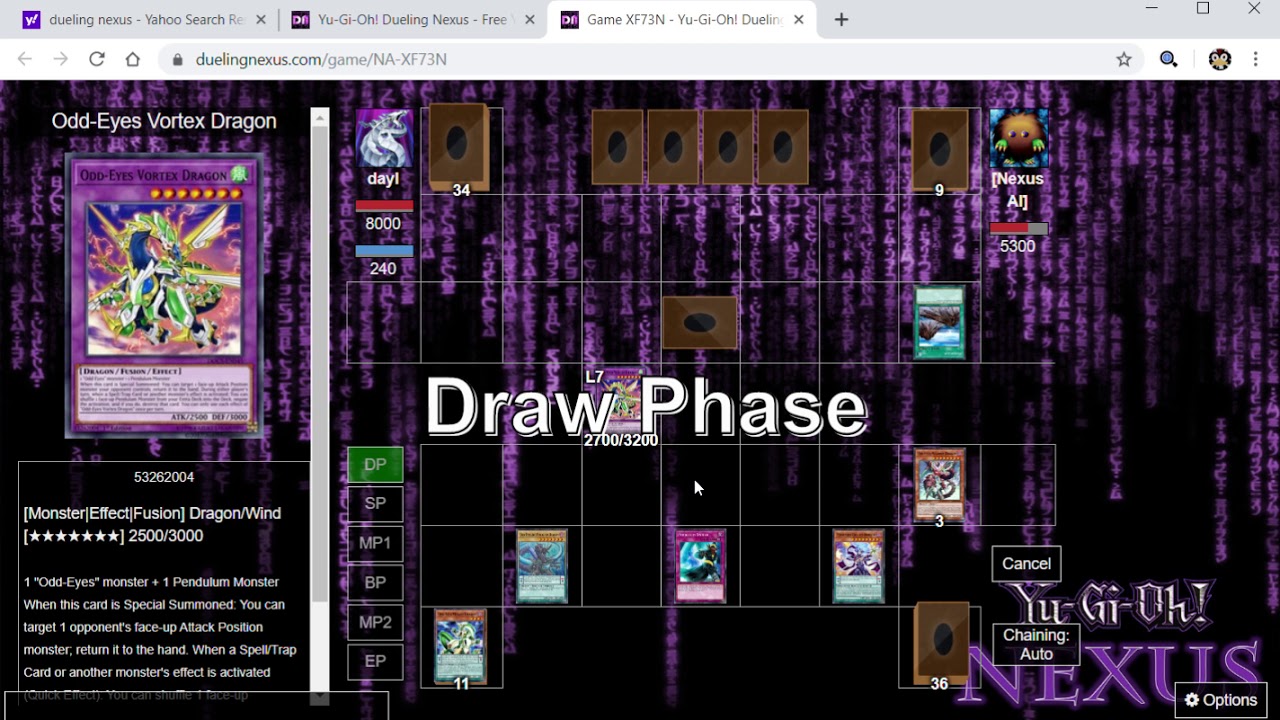Viewport: 1280px width, 720px height.
Task: Toggle the Chaining: Auto setting
Action: [1036, 644]
